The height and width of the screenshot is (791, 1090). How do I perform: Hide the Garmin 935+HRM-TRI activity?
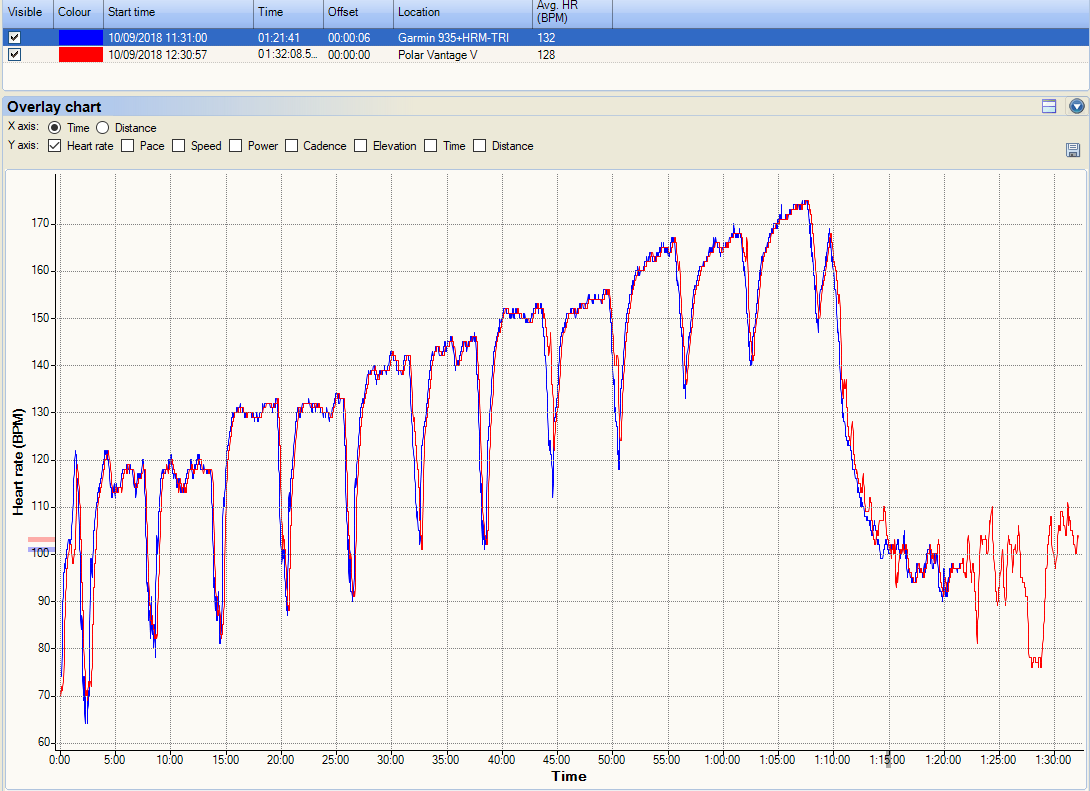point(14,38)
